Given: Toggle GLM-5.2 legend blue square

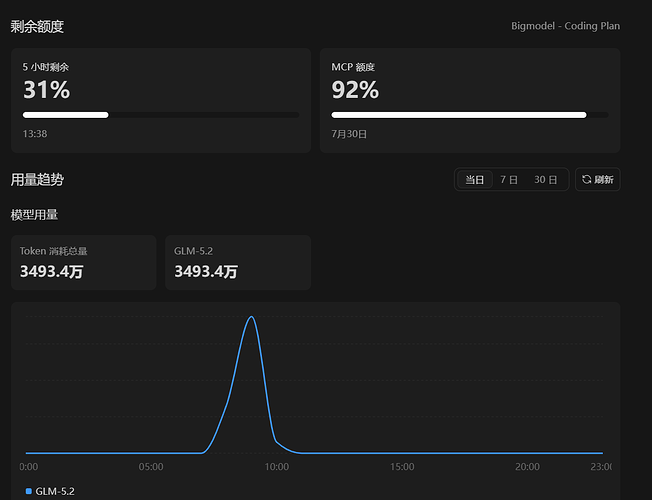Looking at the screenshot, I should [29, 491].
